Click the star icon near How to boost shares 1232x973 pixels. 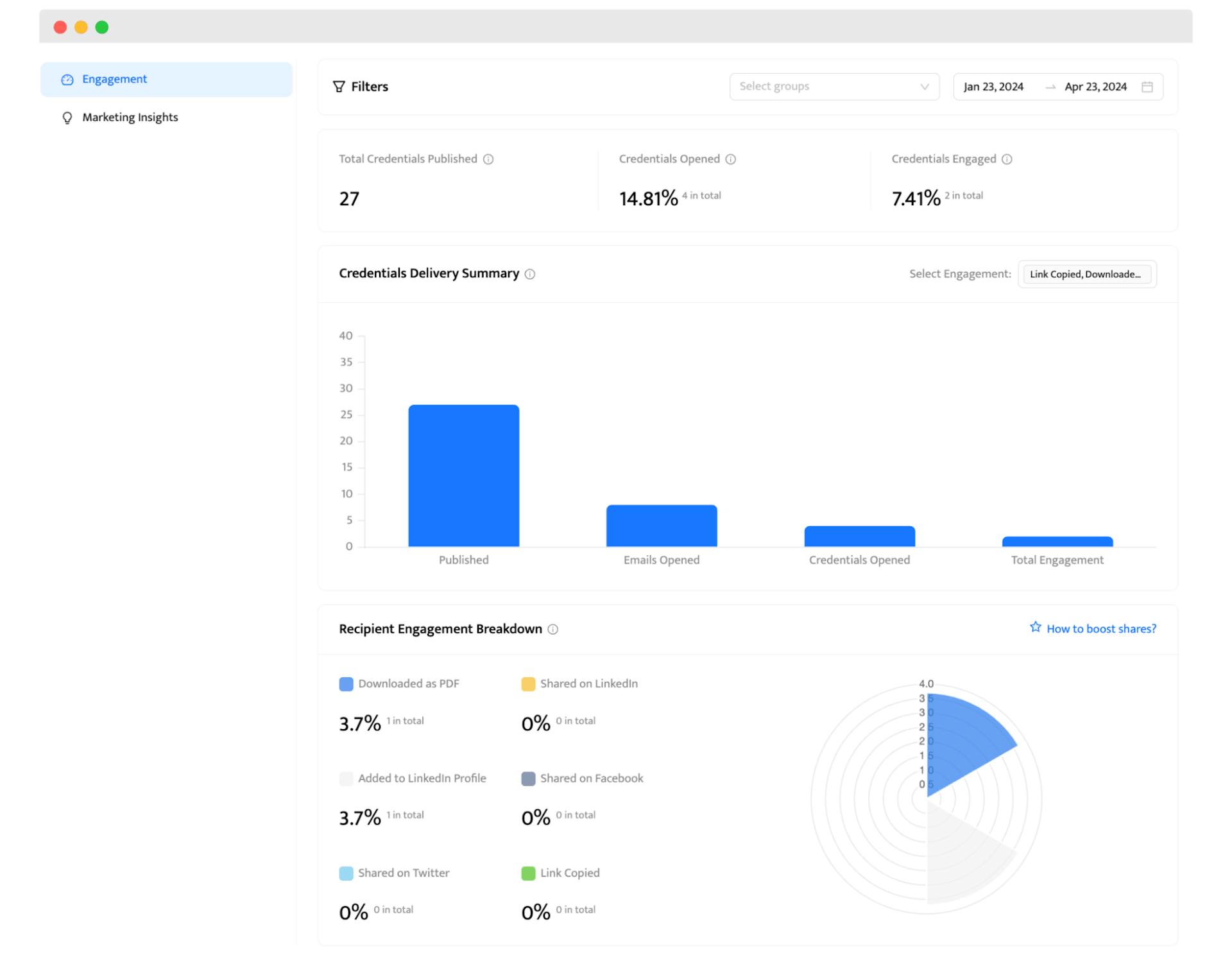coord(1035,627)
